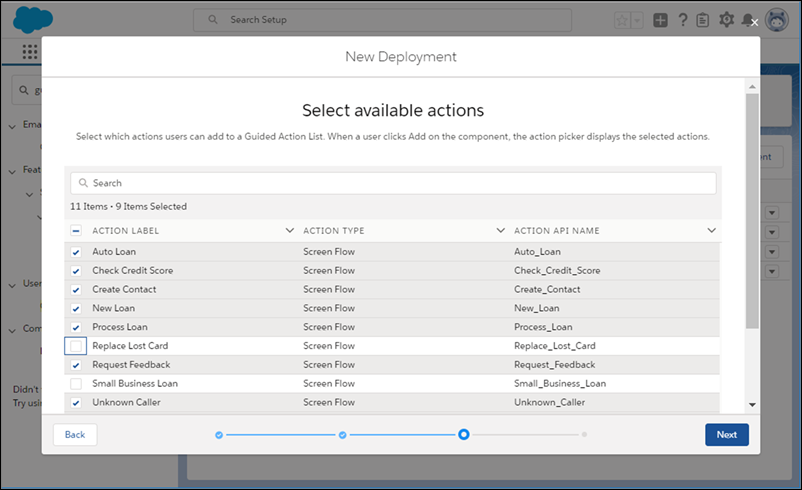Viewport: 802px width, 490px height.
Task: Uncheck the Request Feedback checkbox
Action: [x=76, y=365]
